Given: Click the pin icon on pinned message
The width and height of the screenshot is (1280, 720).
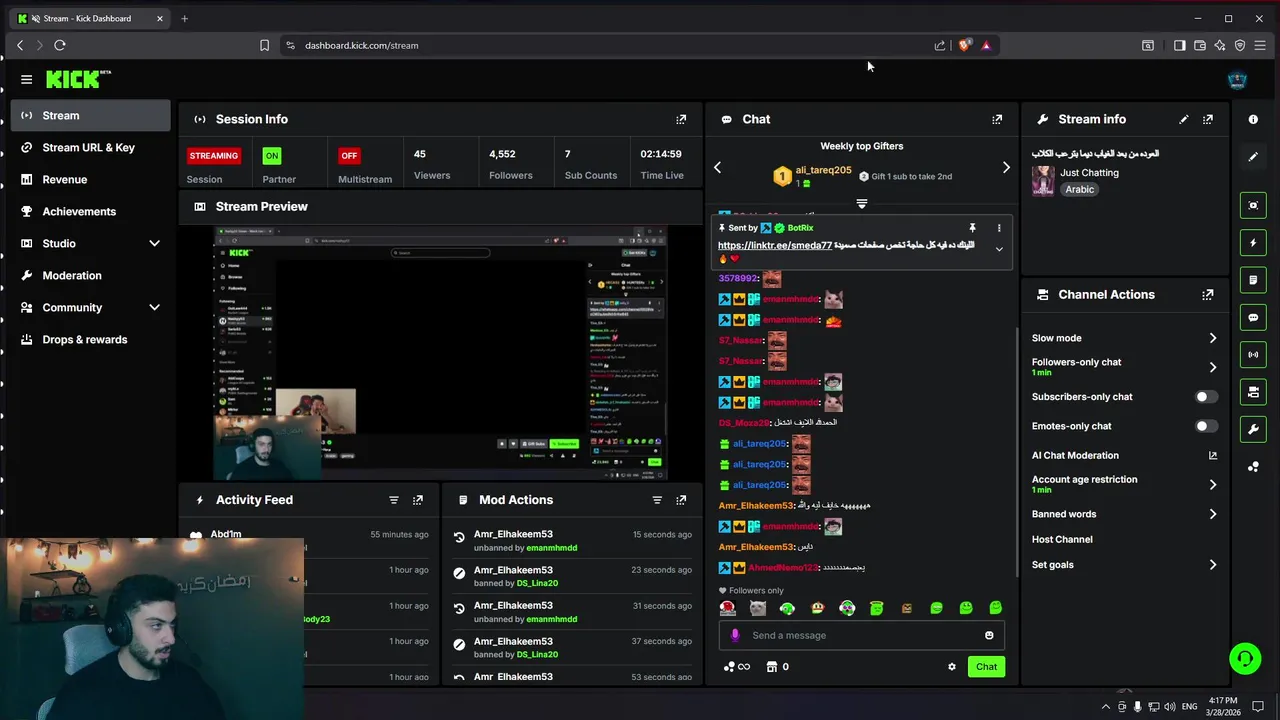Looking at the screenshot, I should coord(972,228).
